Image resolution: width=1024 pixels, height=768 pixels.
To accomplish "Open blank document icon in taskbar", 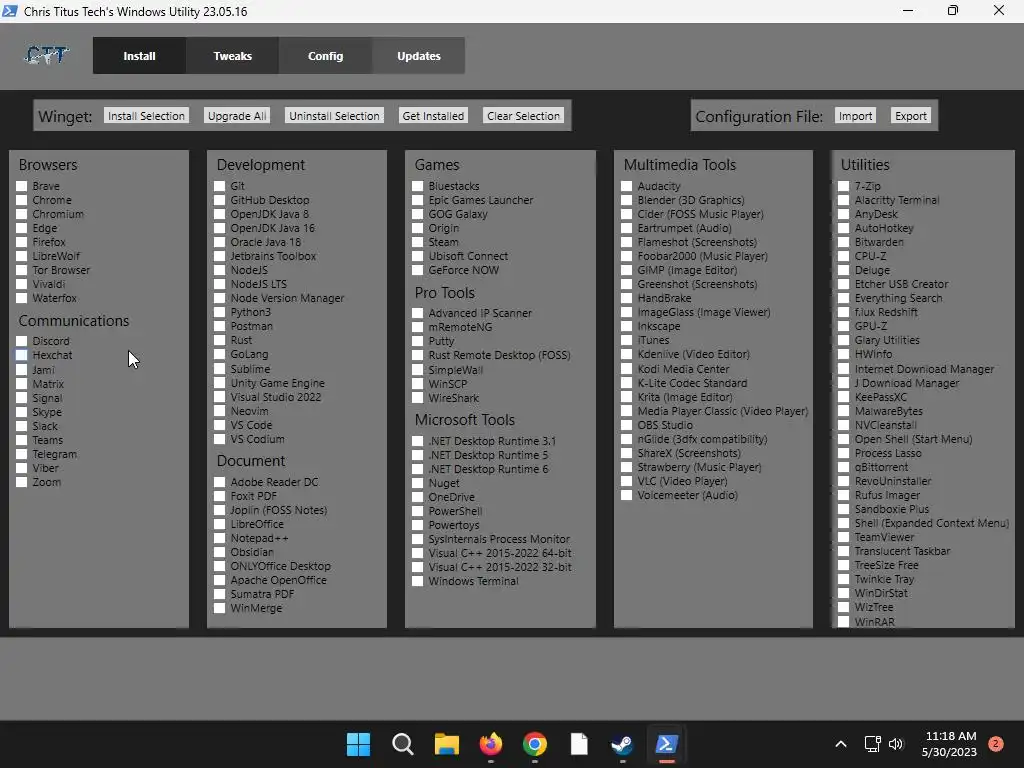I will (x=579, y=744).
